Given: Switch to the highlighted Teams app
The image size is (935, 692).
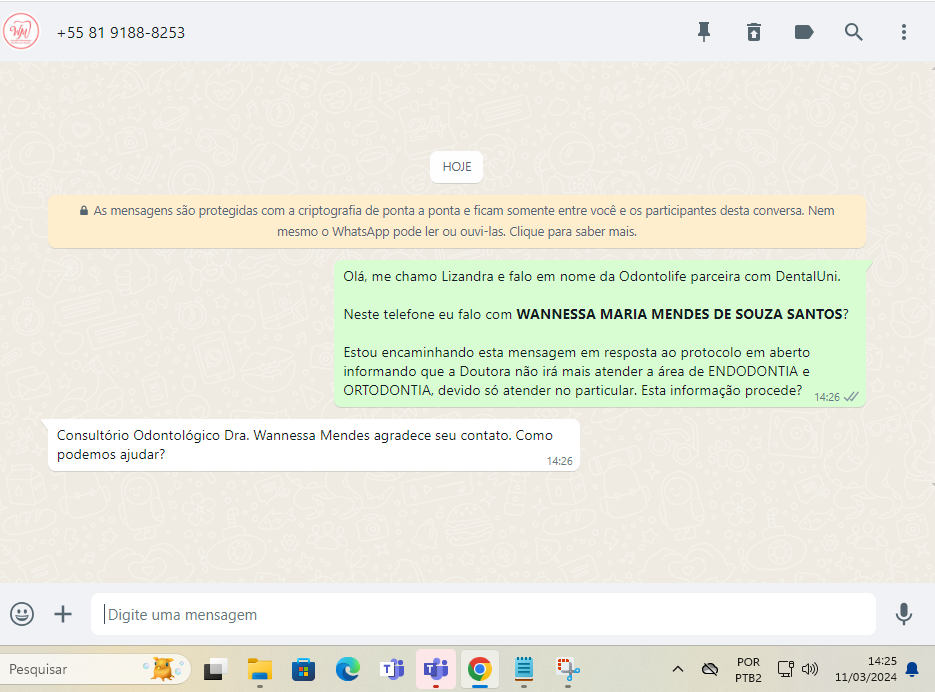Looking at the screenshot, I should pos(436,669).
